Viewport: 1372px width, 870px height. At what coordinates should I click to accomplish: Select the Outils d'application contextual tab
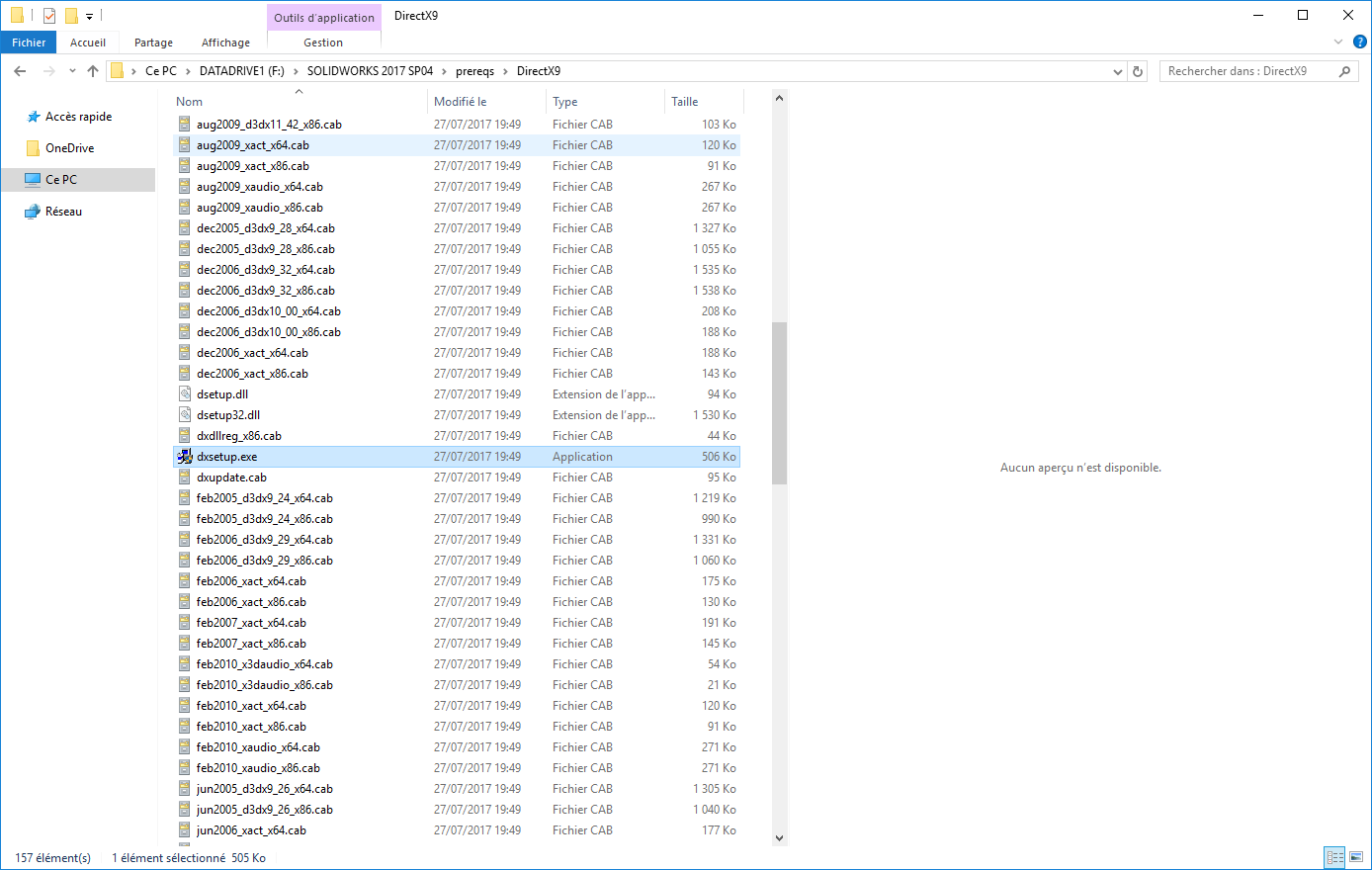click(324, 17)
